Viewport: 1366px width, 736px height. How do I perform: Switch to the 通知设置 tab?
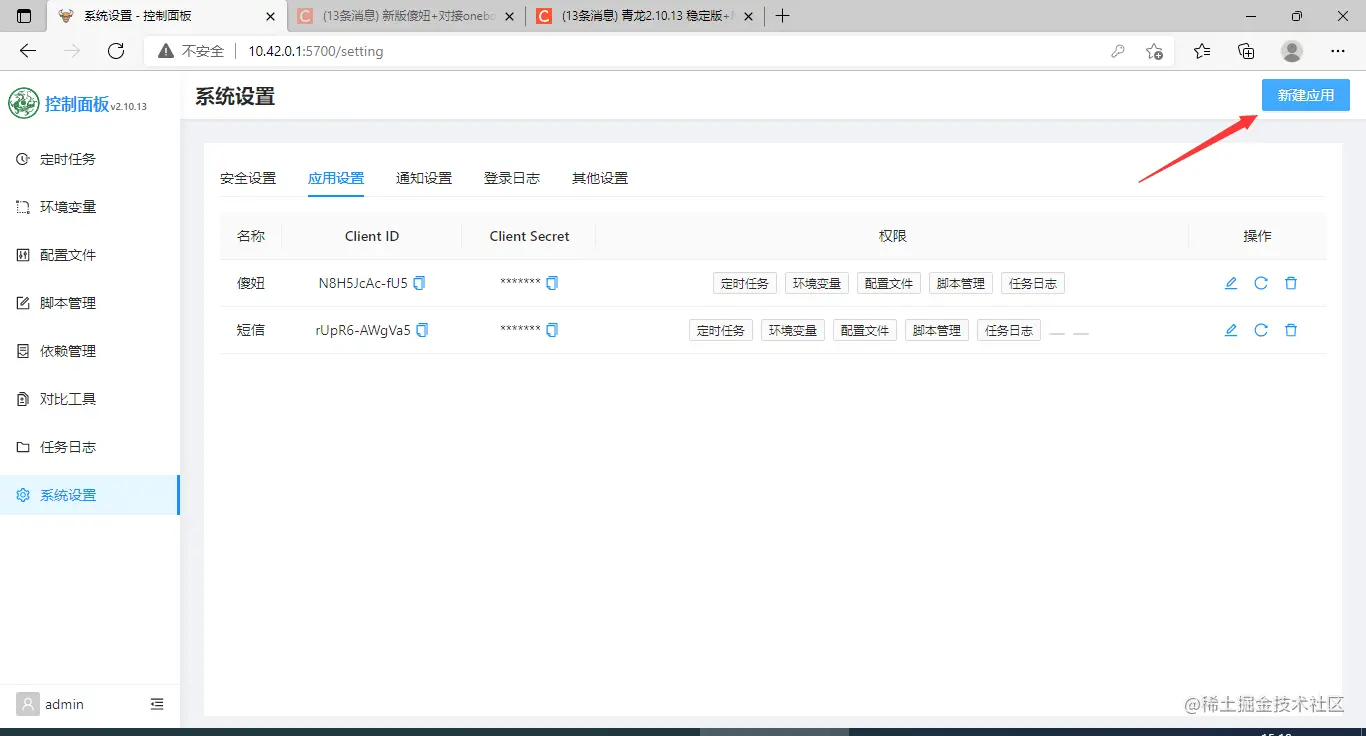424,177
